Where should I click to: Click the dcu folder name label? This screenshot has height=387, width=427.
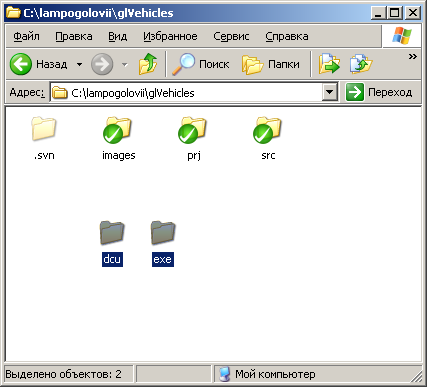112,259
